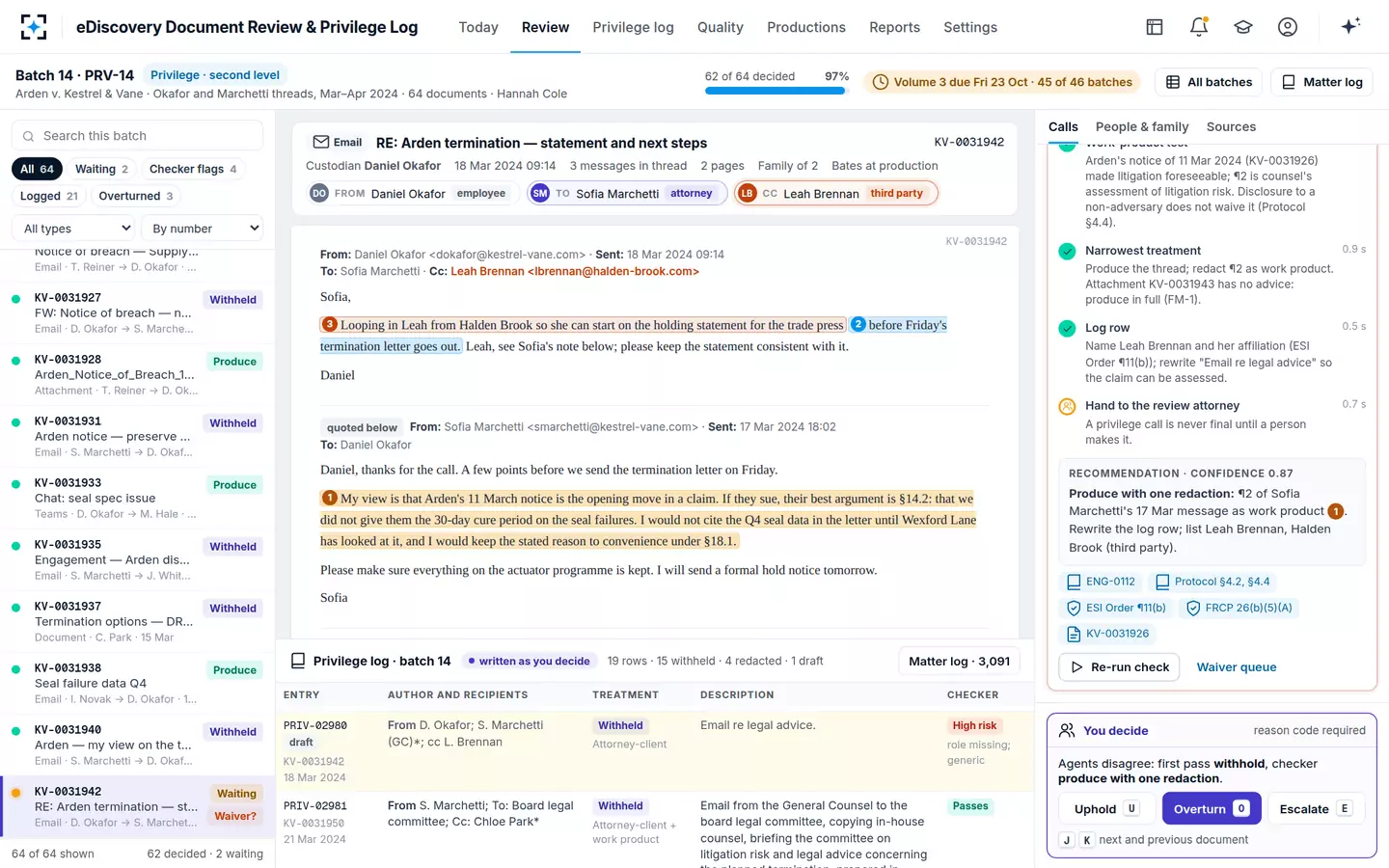Open the Matter log · 3,091 button
Viewport: 1389px width, 868px height.
[x=959, y=661]
